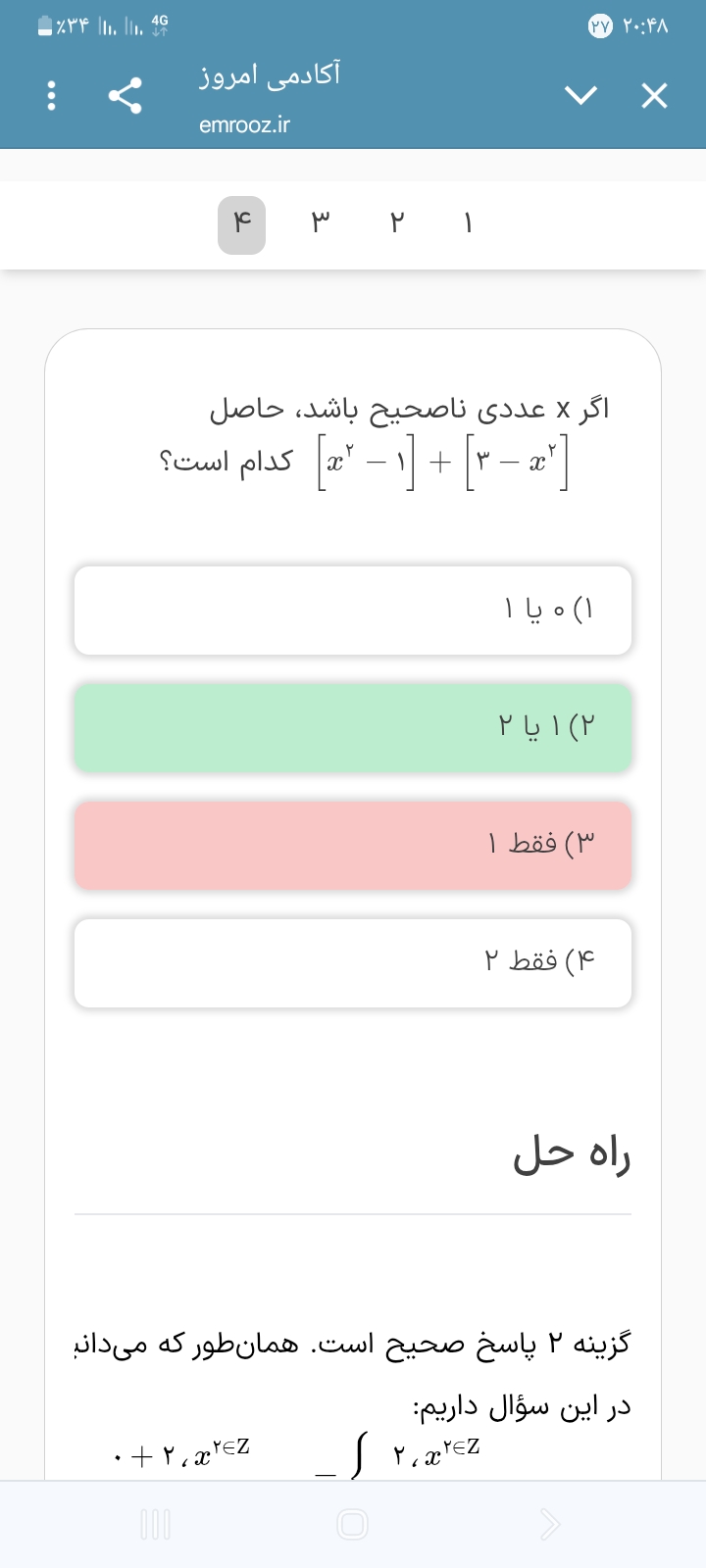Viewport: 706px width, 1568px height.
Task: Tap the آکادمی امروز page title
Action: 270,74
